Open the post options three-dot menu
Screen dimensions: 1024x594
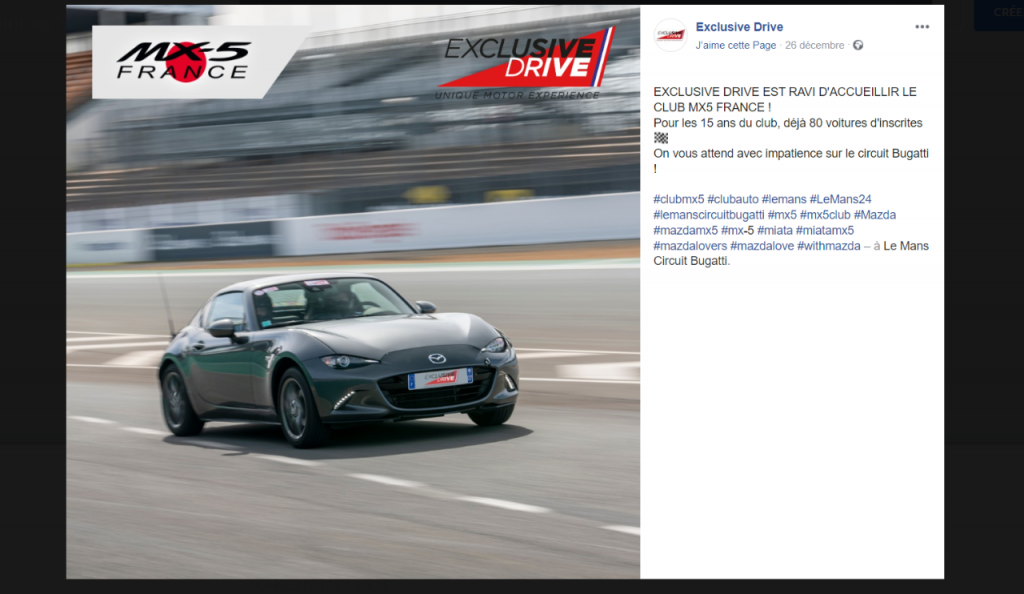pyautogui.click(x=921, y=27)
